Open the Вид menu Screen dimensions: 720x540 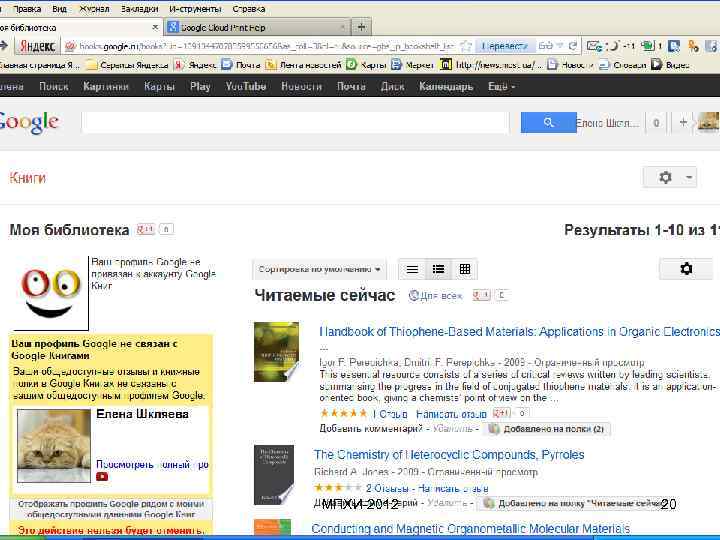tap(59, 9)
